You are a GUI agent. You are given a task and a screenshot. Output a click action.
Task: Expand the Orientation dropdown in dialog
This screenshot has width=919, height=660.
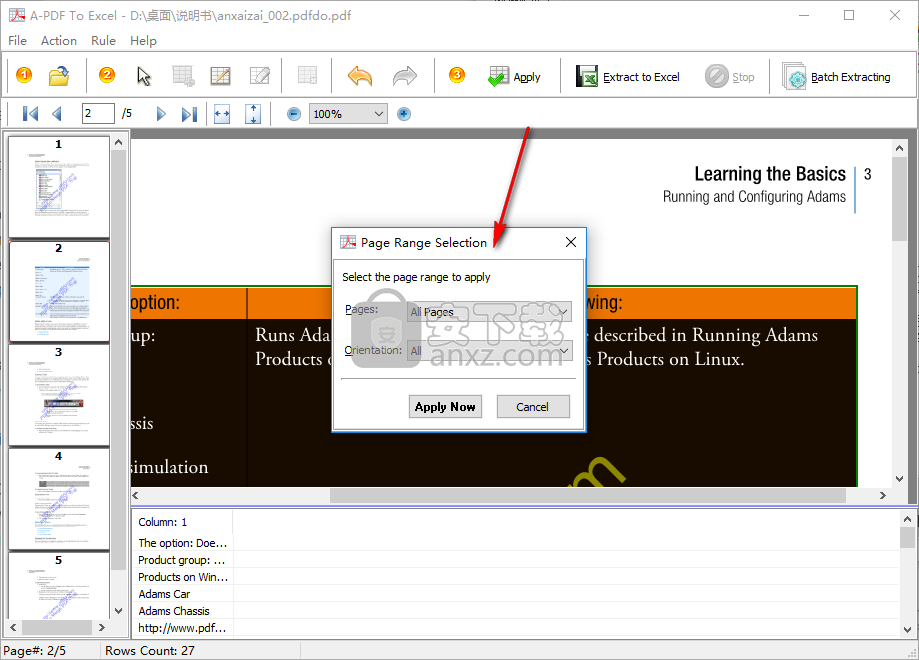click(x=489, y=351)
